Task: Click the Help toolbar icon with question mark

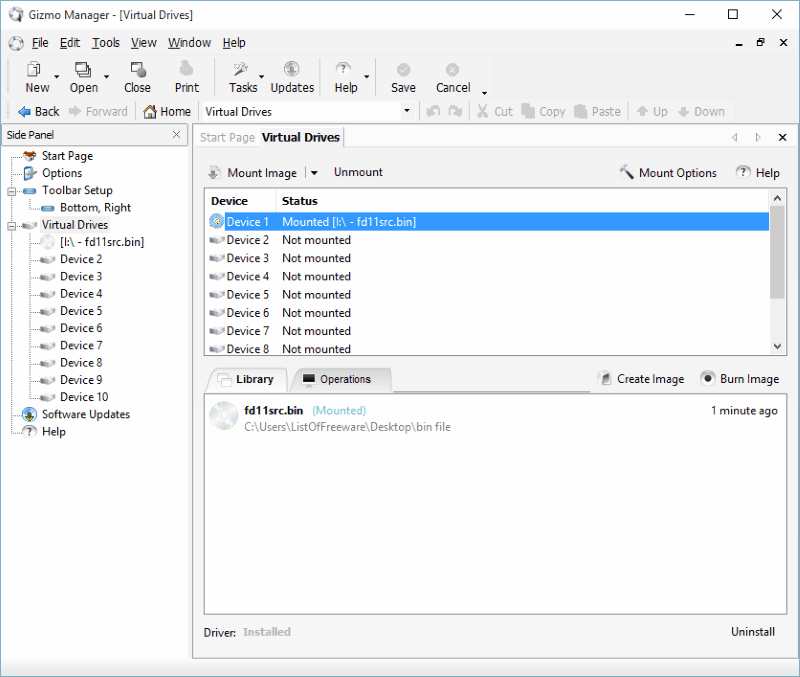Action: pos(343,69)
